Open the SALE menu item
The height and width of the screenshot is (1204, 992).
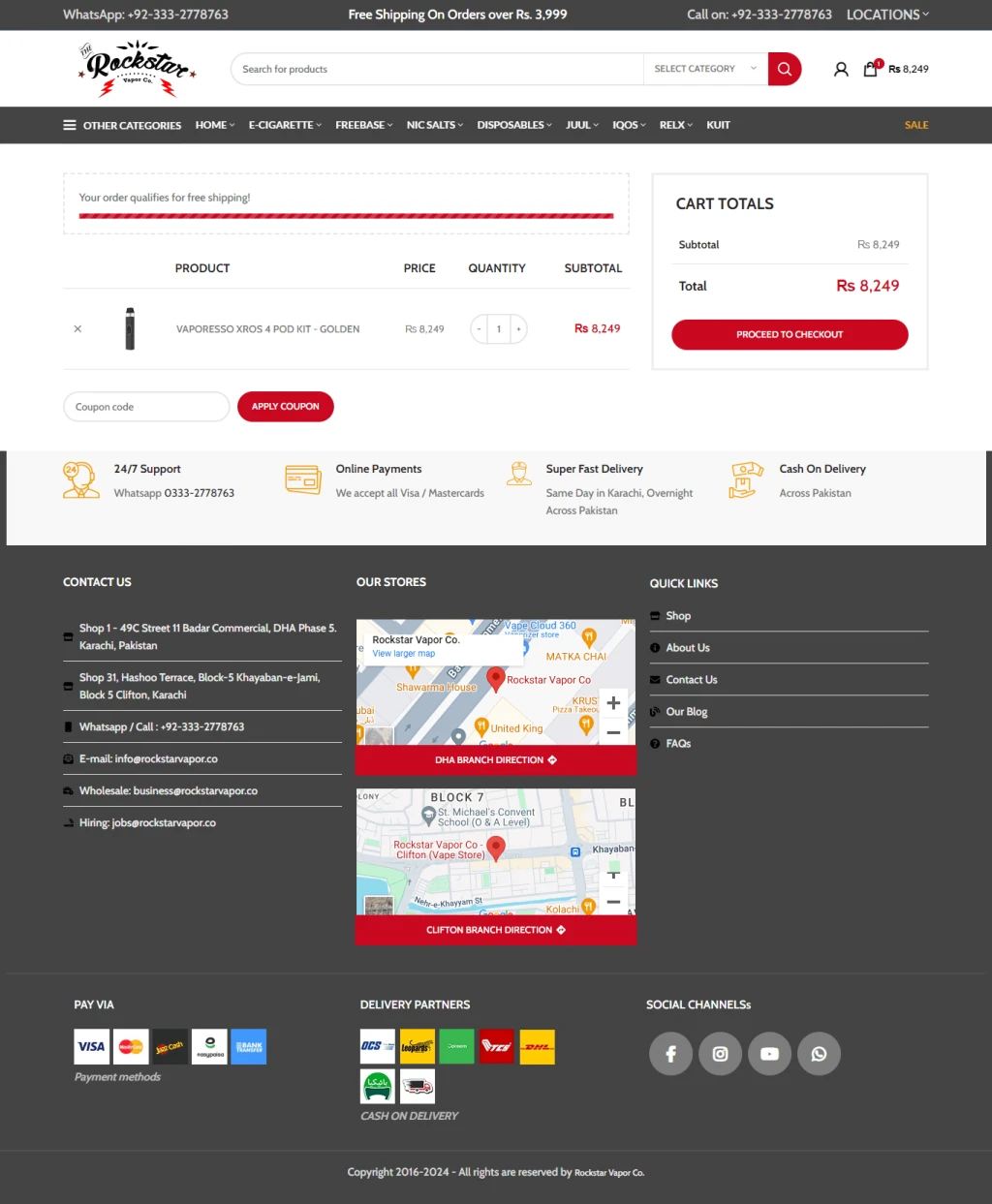click(x=916, y=125)
